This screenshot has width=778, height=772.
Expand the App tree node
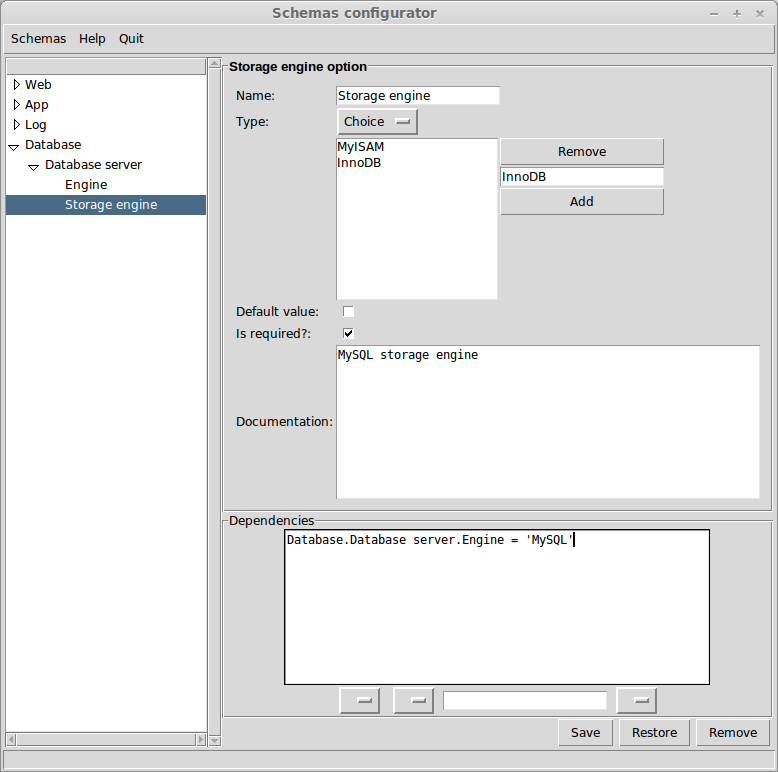coord(16,105)
